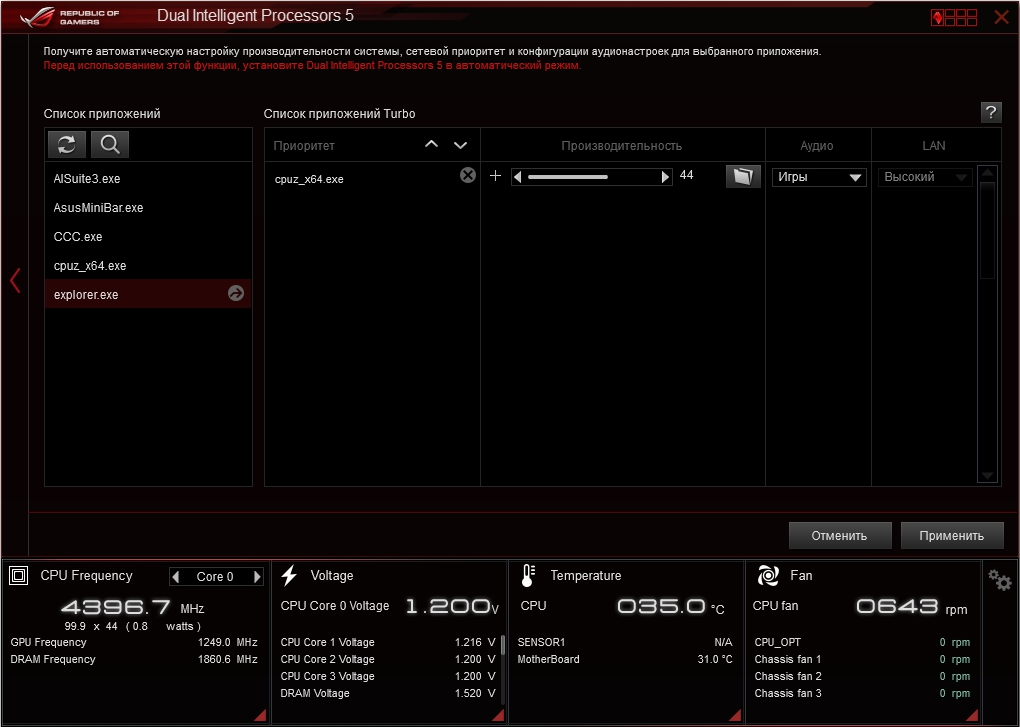The width and height of the screenshot is (1020, 727).
Task: Click the Chassis fan 1 row
Action: [x=862, y=659]
